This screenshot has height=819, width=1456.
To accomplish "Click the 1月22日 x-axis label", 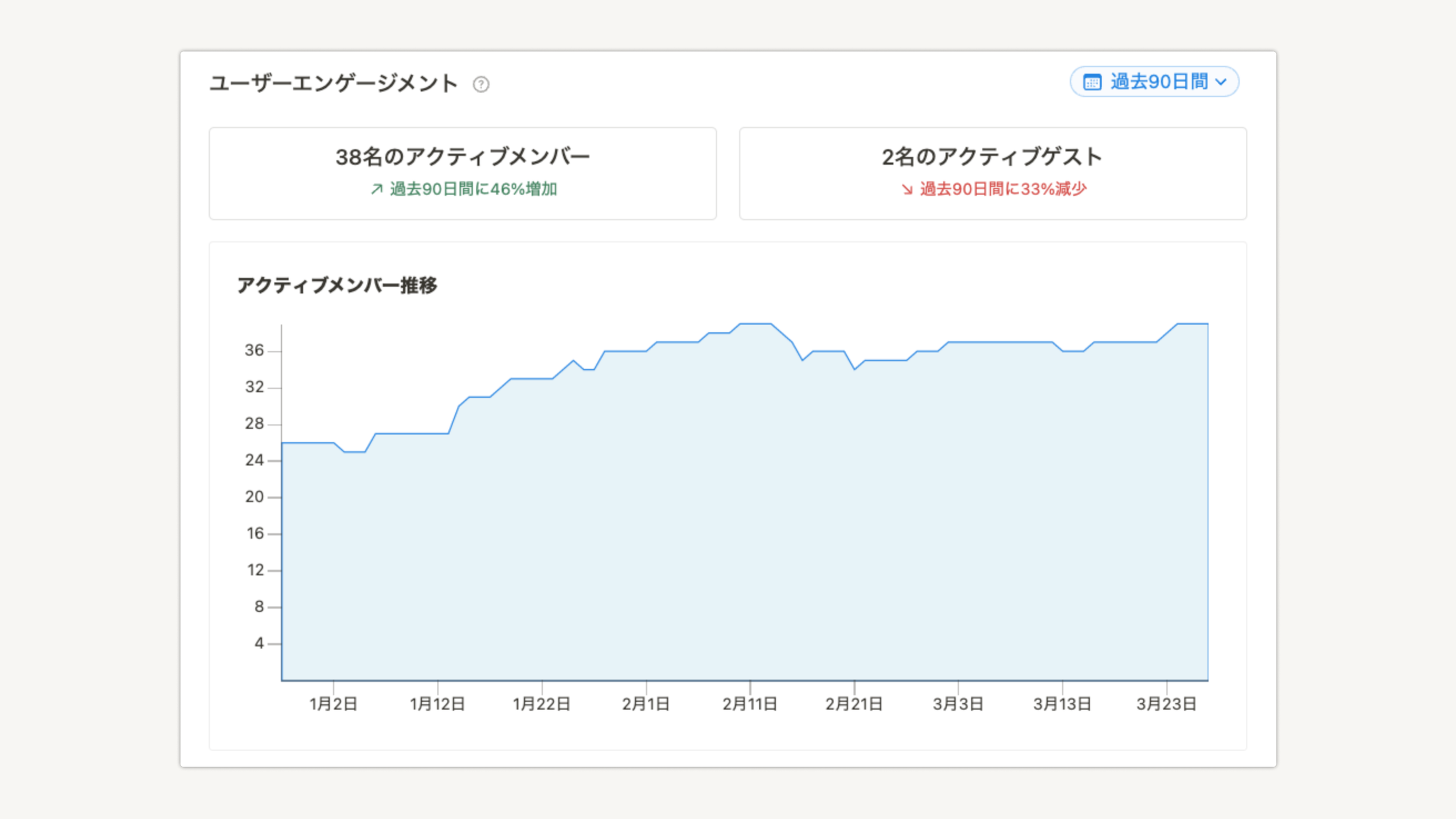I will coord(541,704).
